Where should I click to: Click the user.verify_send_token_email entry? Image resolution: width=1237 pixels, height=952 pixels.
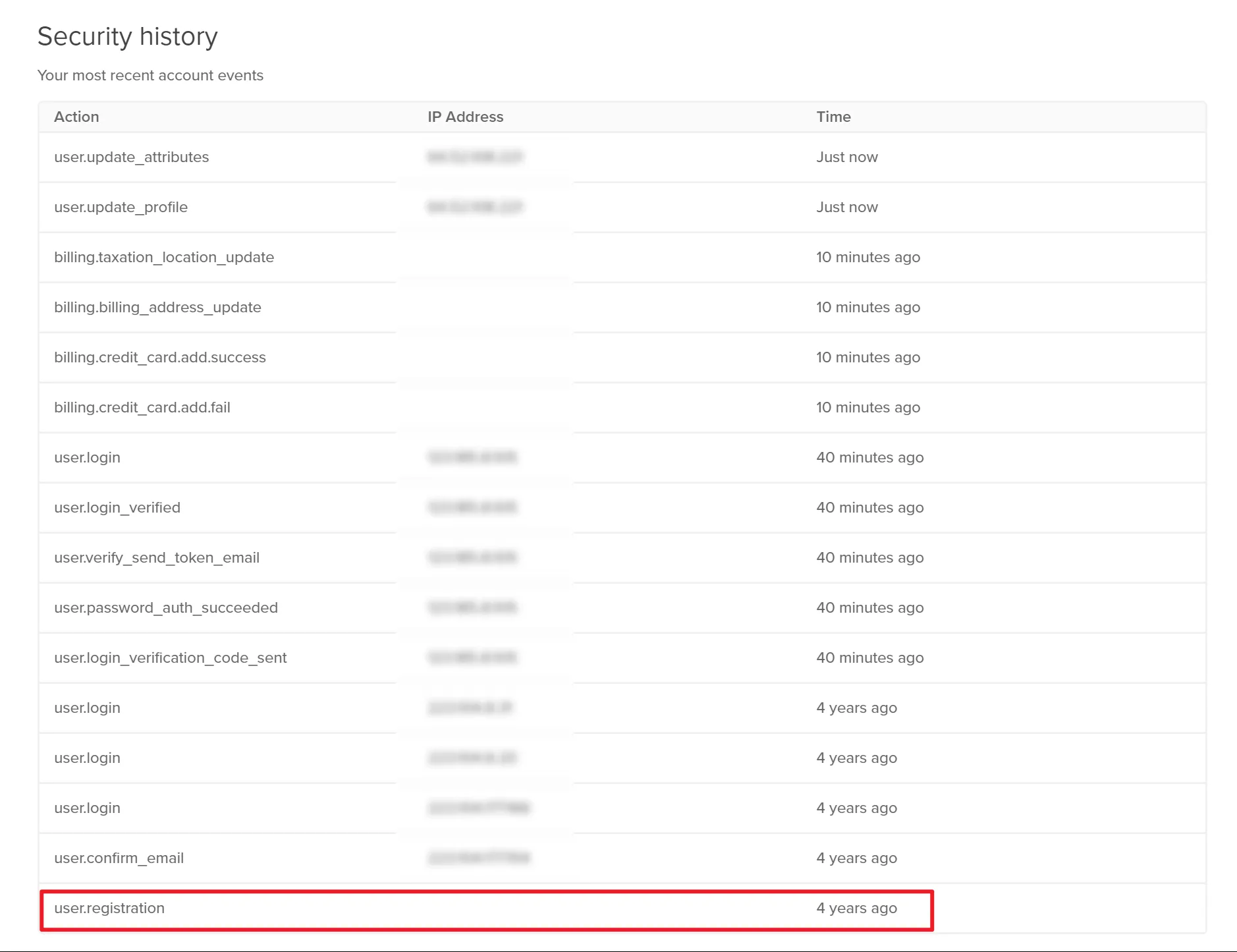[157, 557]
